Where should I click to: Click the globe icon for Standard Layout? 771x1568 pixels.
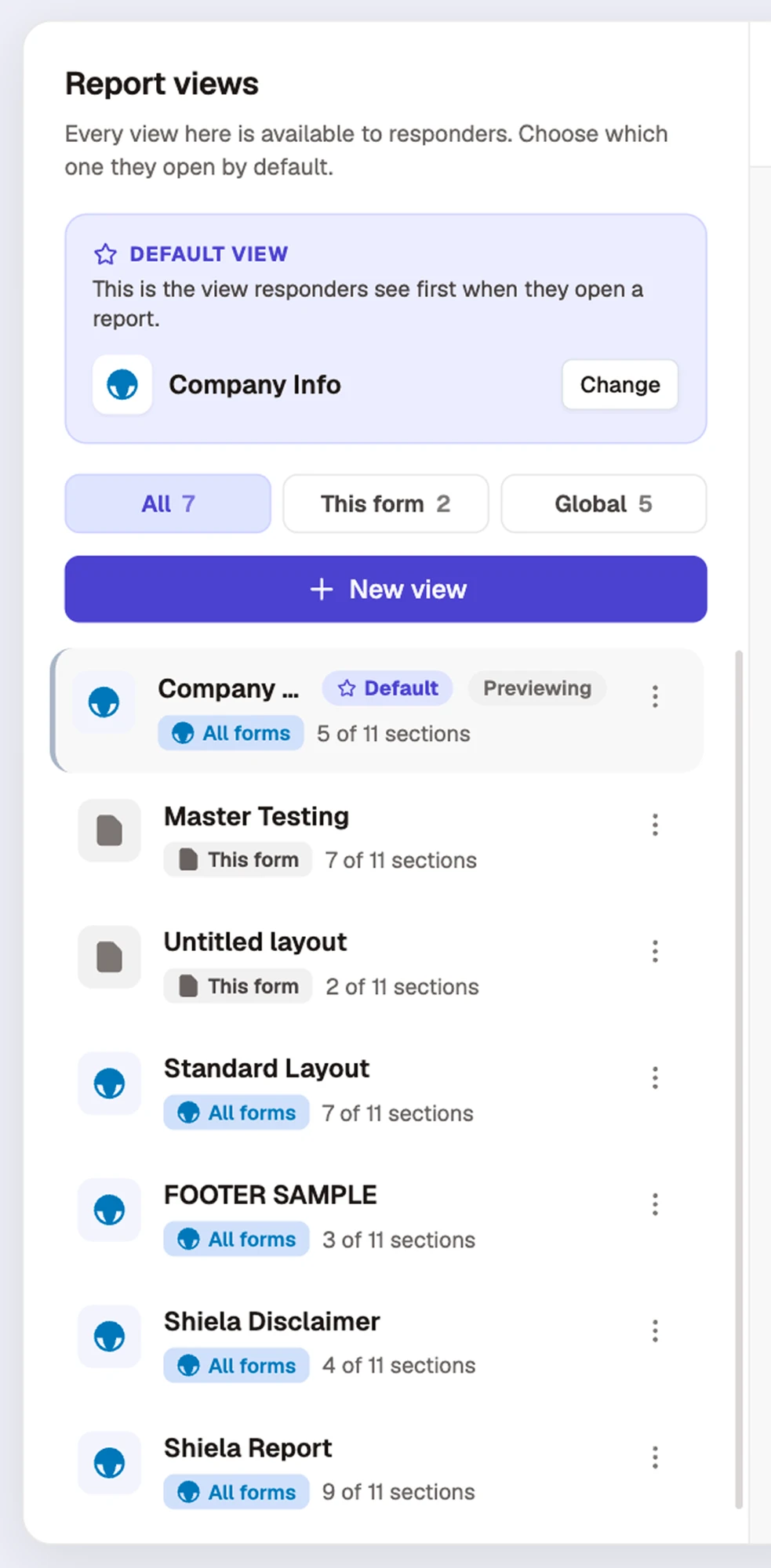pyautogui.click(x=109, y=1083)
